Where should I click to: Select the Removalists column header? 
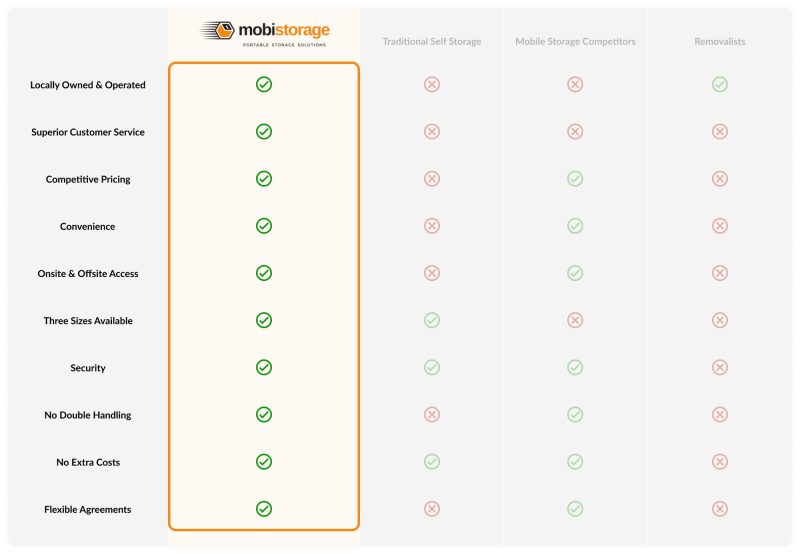pyautogui.click(x=719, y=42)
